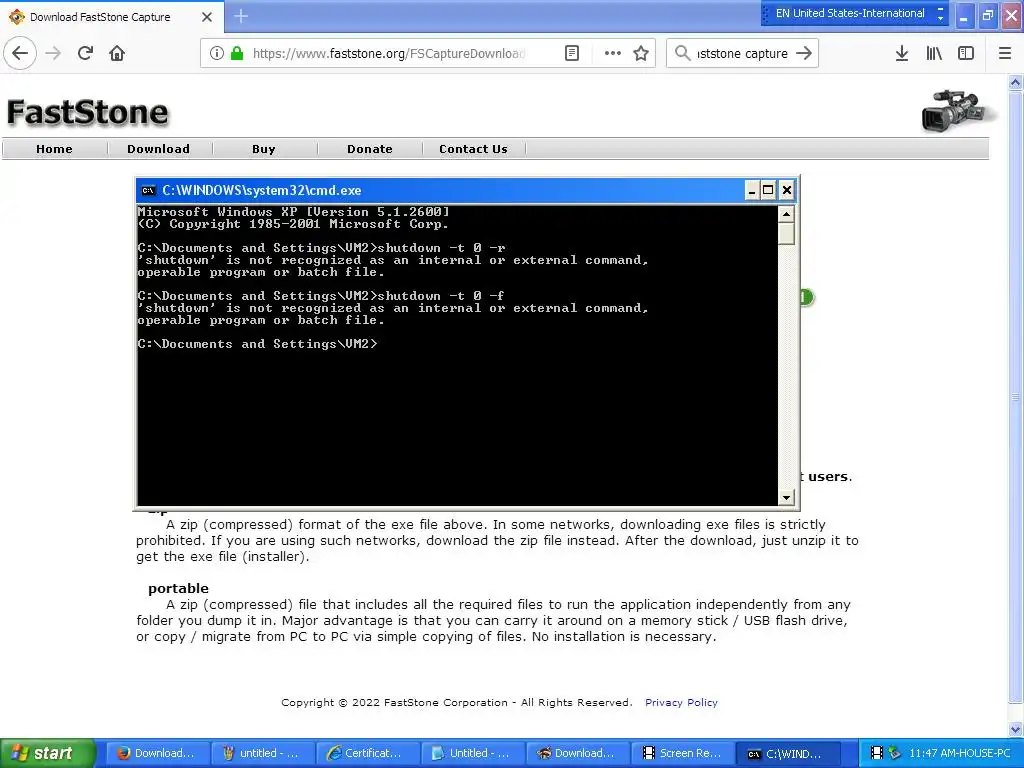Switch to second Download taskbar button
The height and width of the screenshot is (768, 1024).
[578, 753]
